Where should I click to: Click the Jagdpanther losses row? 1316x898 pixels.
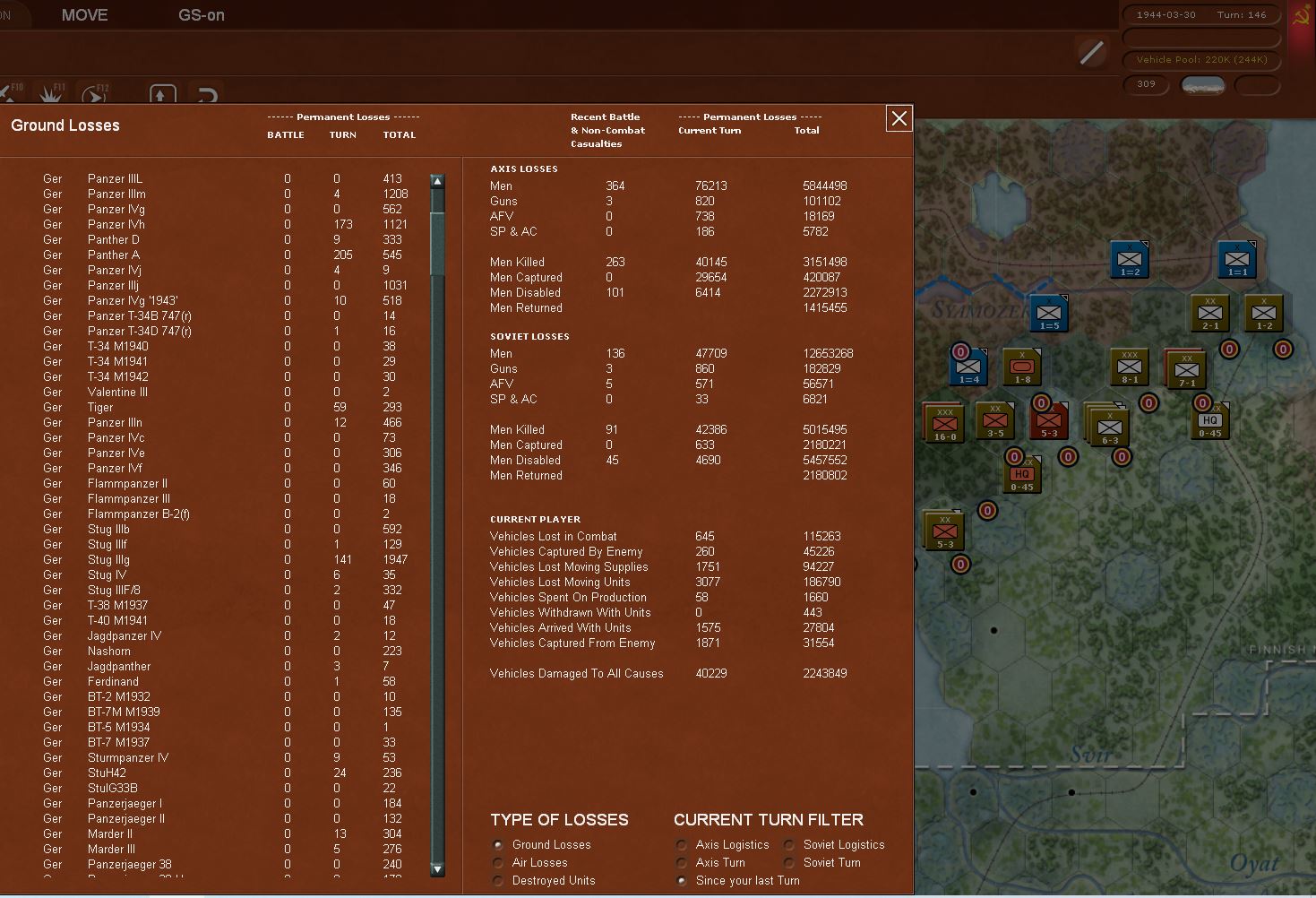226,667
